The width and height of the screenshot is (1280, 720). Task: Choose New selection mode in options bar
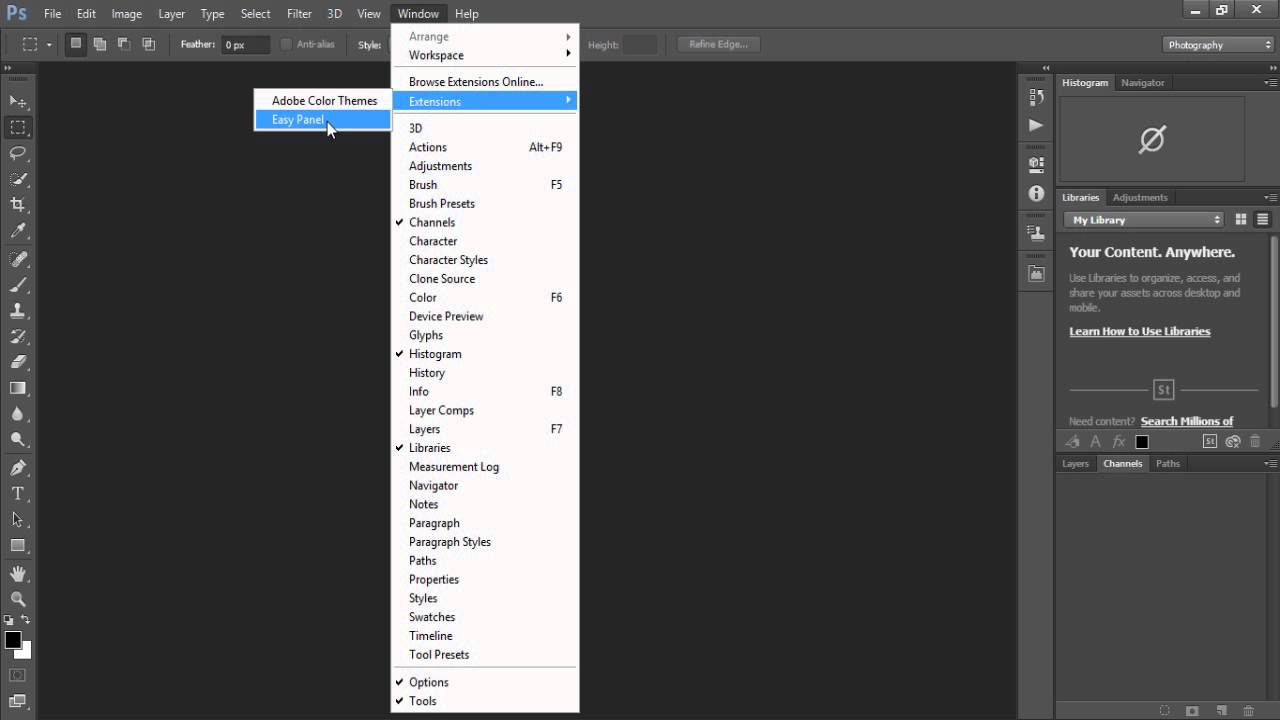(x=75, y=44)
